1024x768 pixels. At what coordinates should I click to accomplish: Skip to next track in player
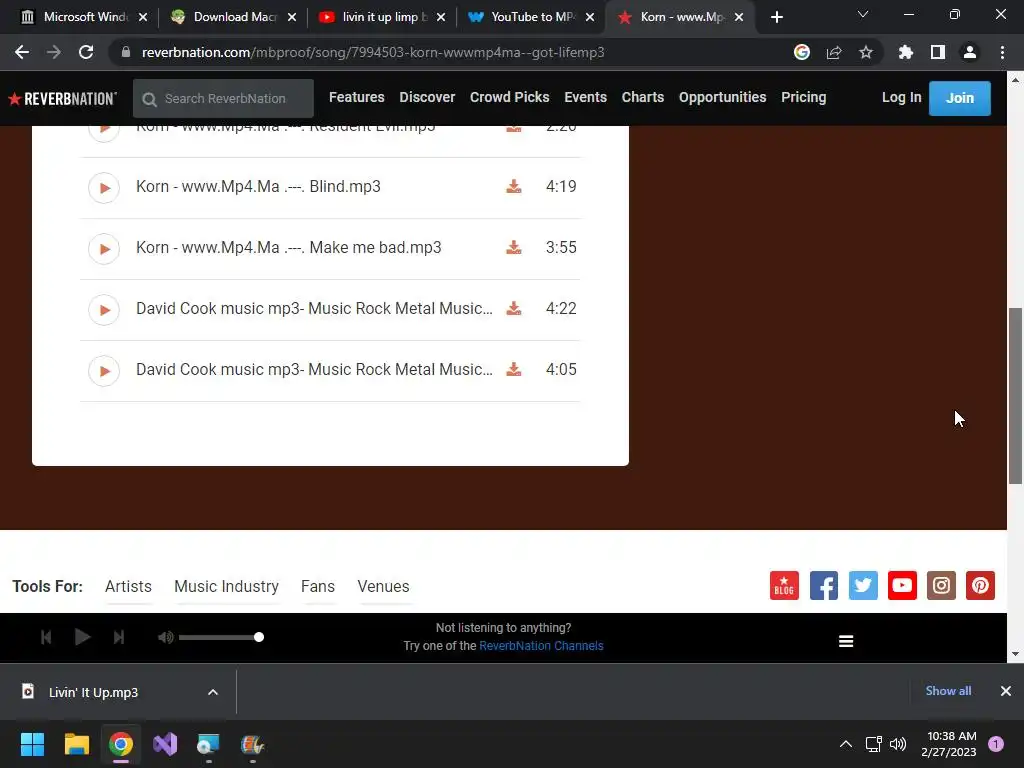click(119, 637)
